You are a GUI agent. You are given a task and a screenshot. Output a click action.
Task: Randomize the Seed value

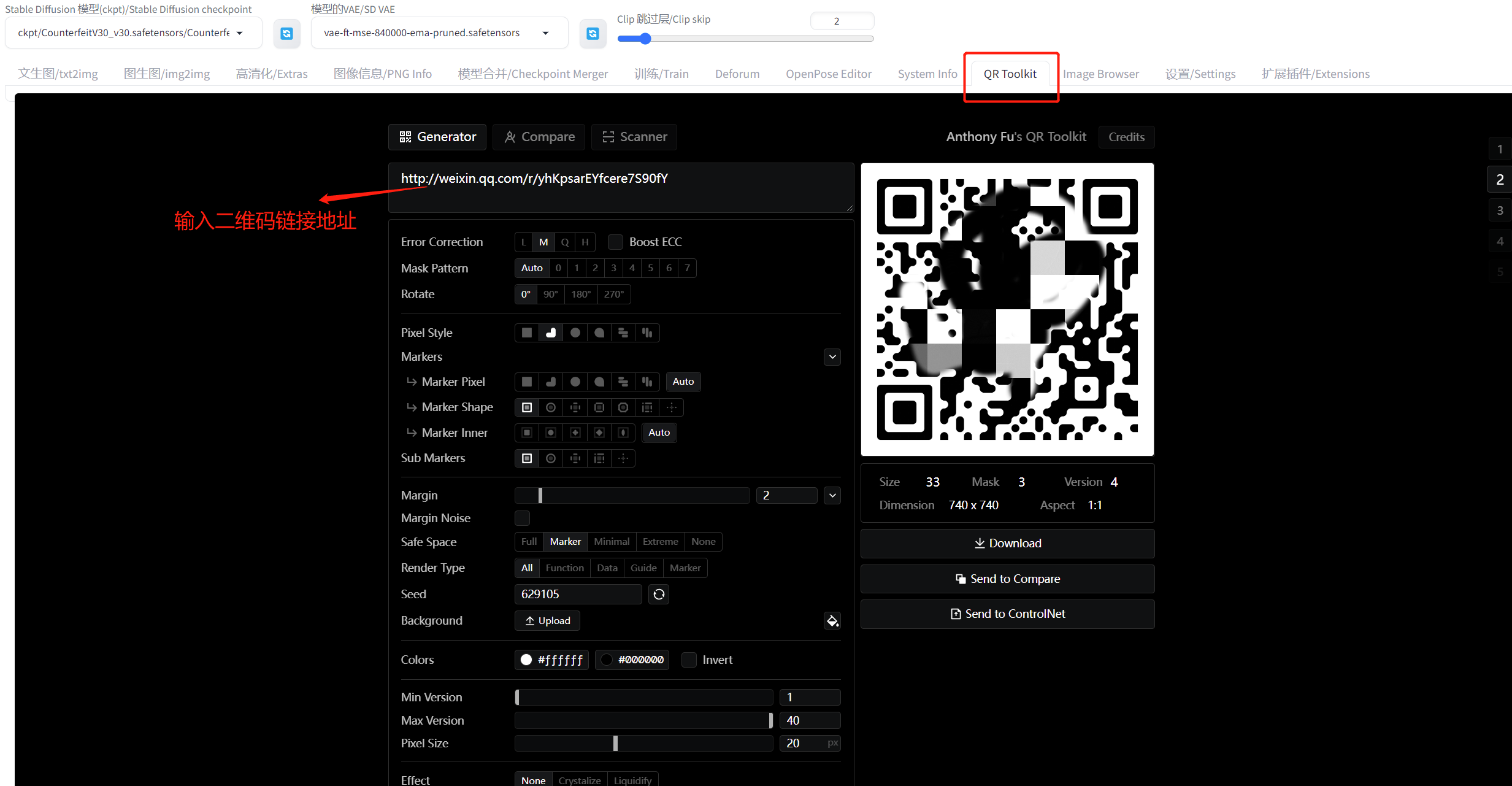(659, 594)
